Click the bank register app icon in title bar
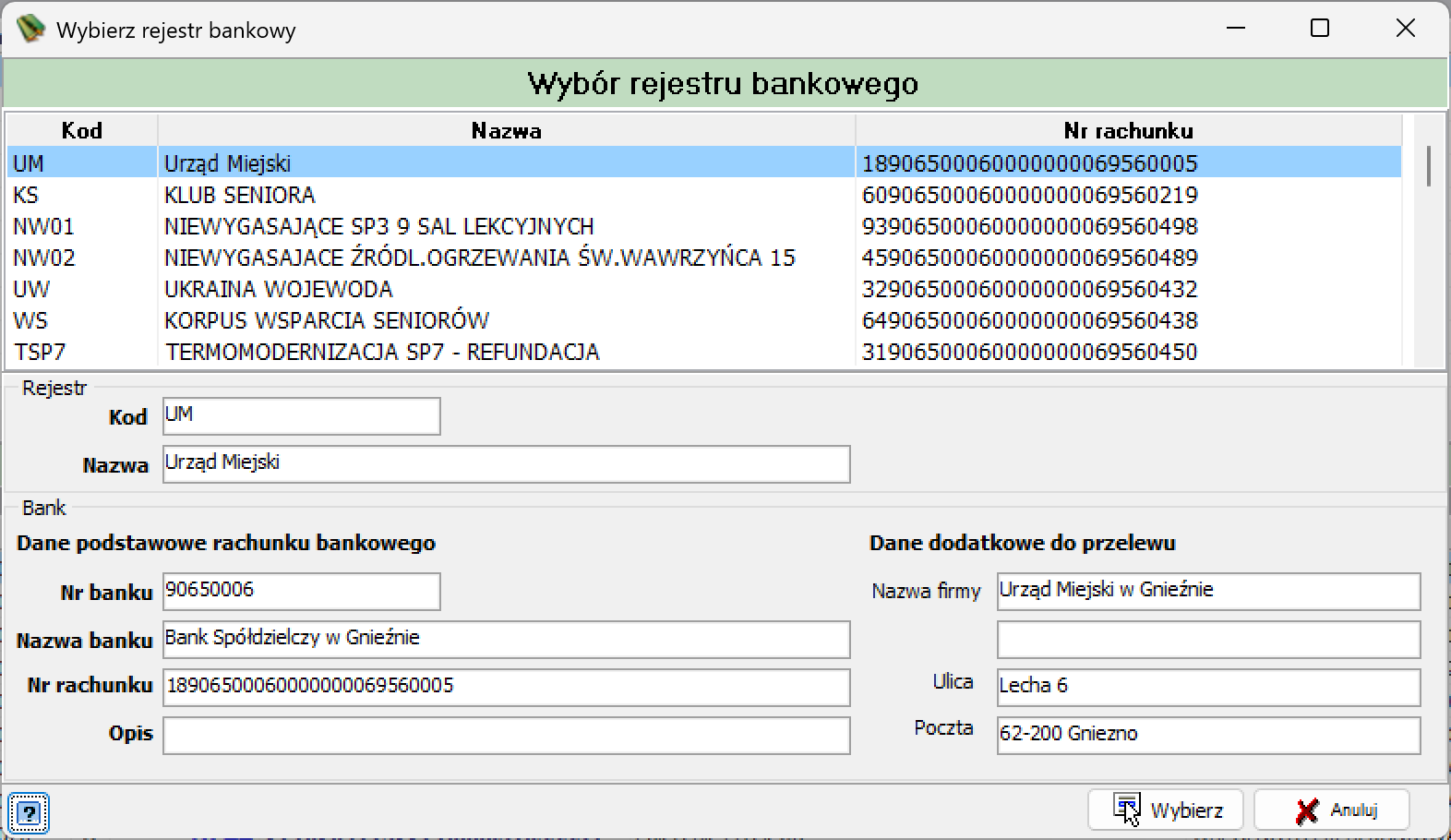Image resolution: width=1451 pixels, height=840 pixels. 30,30
